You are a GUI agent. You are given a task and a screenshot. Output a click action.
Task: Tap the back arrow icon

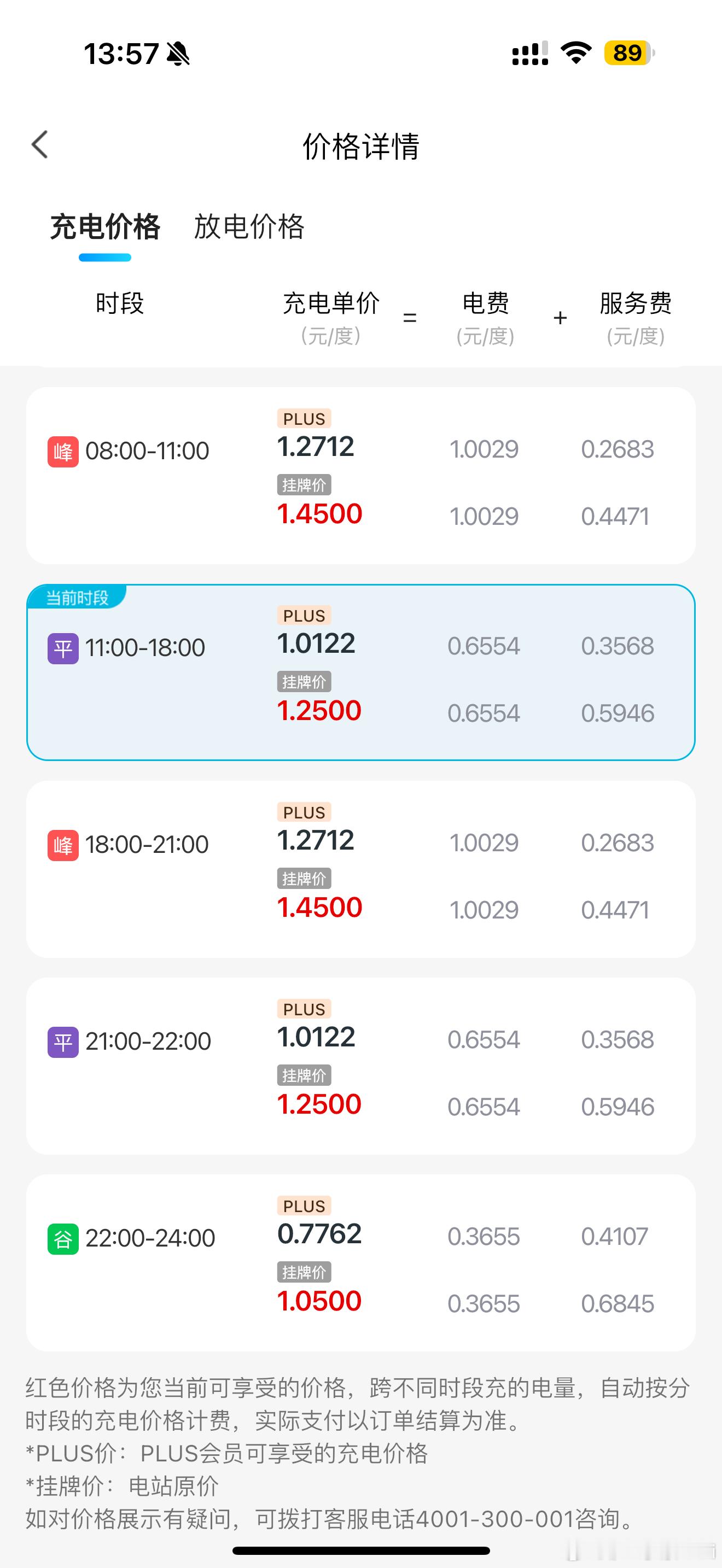[x=40, y=145]
